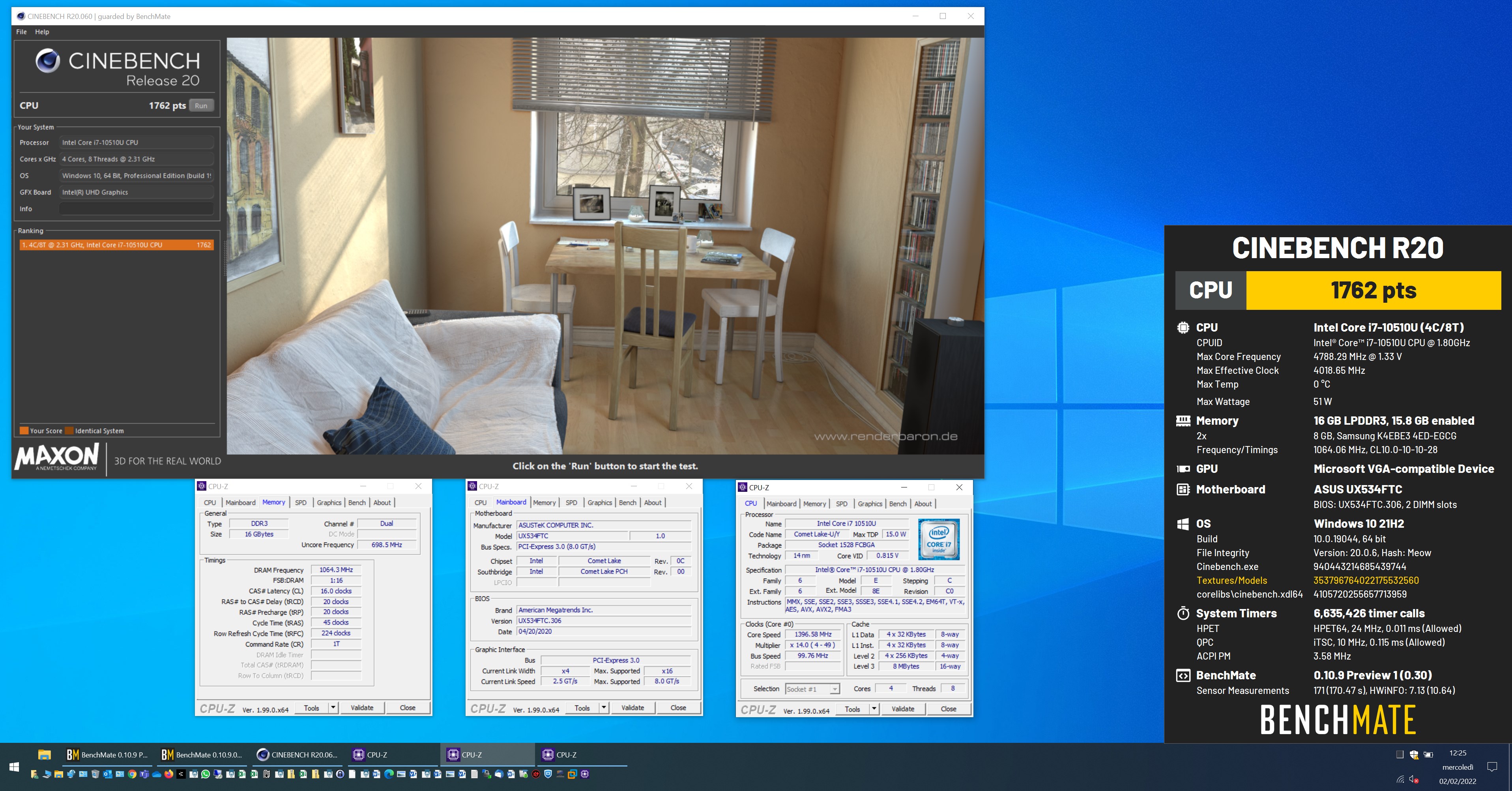Open Wi-Fi network tray icon
1512x791 pixels.
tap(1400, 779)
